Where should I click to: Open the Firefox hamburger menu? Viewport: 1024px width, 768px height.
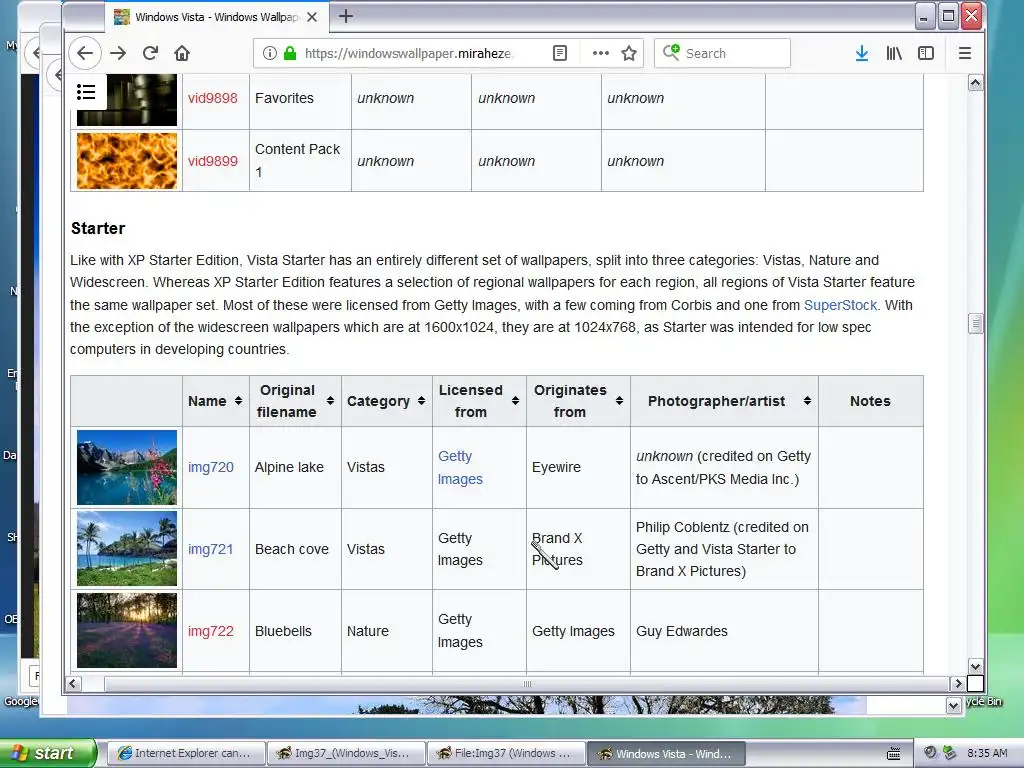[x=965, y=53]
